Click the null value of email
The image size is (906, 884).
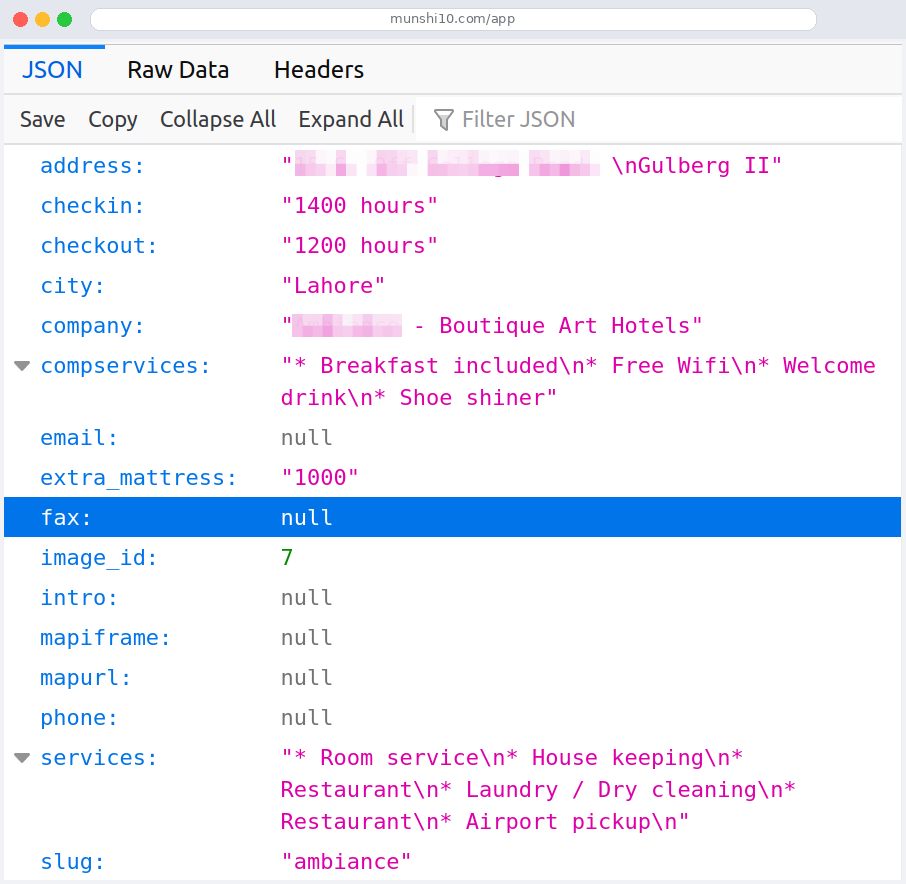[x=307, y=437]
